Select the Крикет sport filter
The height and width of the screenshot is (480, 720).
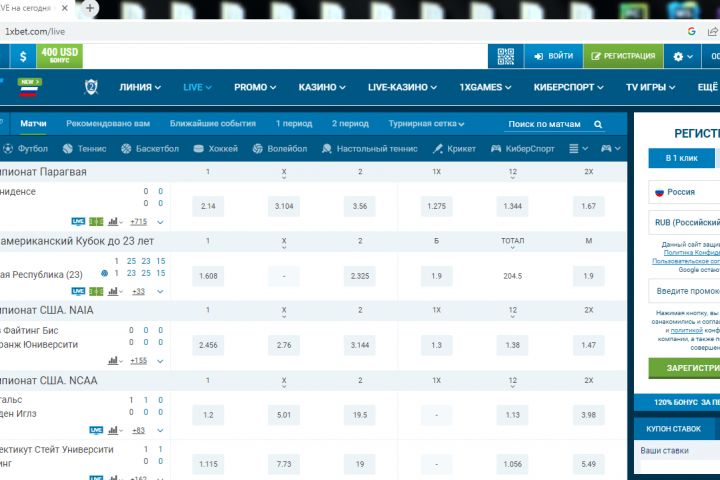click(x=454, y=148)
